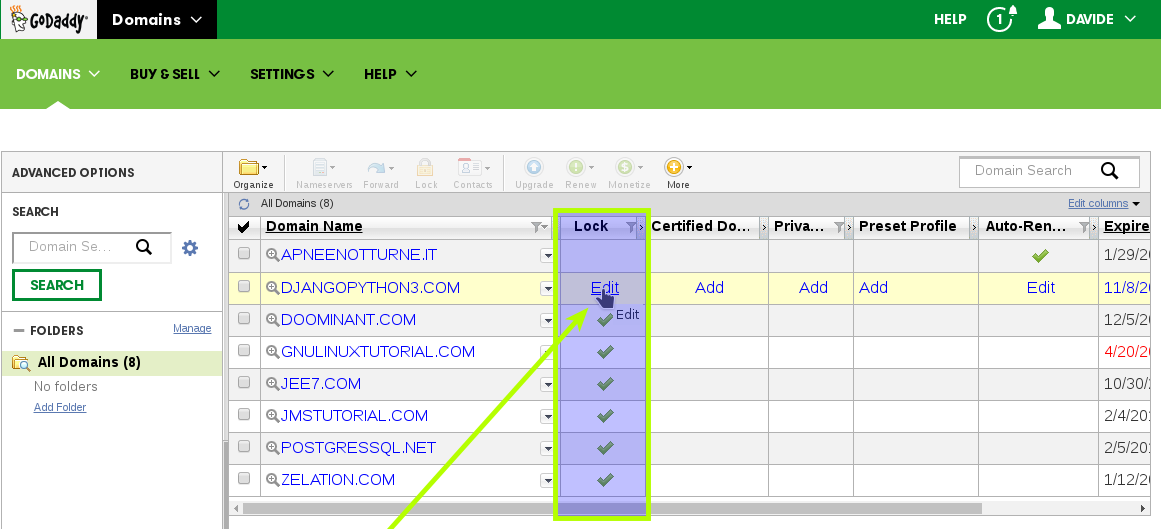Click the Nameservers toolbar icon
1161x529 pixels.
(x=324, y=173)
